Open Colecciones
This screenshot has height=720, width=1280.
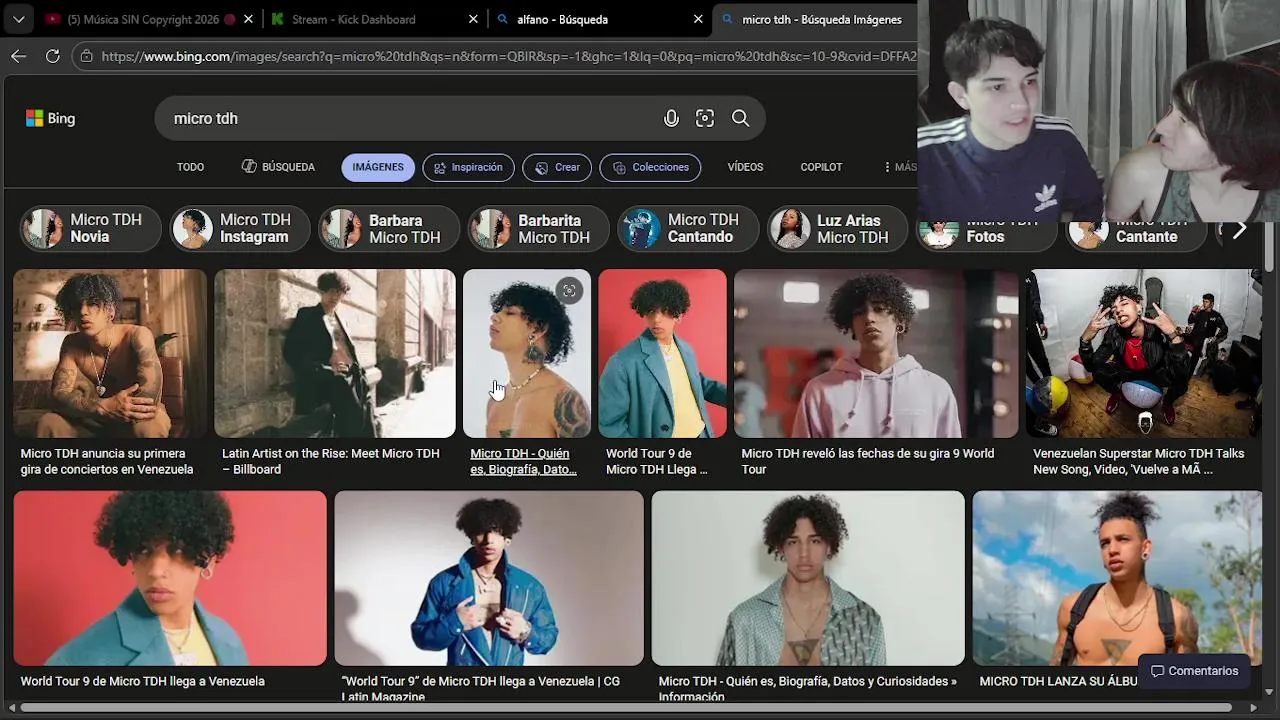pos(650,167)
